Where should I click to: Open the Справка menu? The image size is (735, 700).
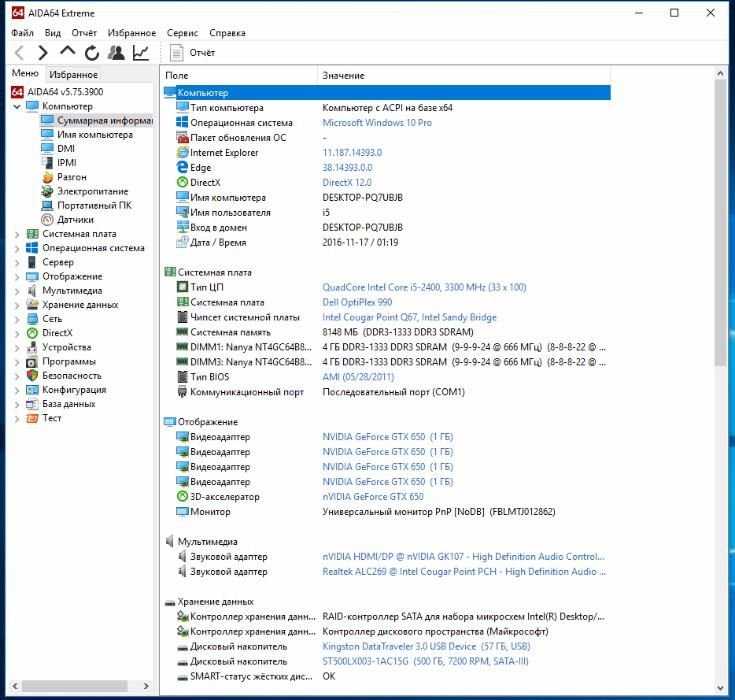[227, 33]
